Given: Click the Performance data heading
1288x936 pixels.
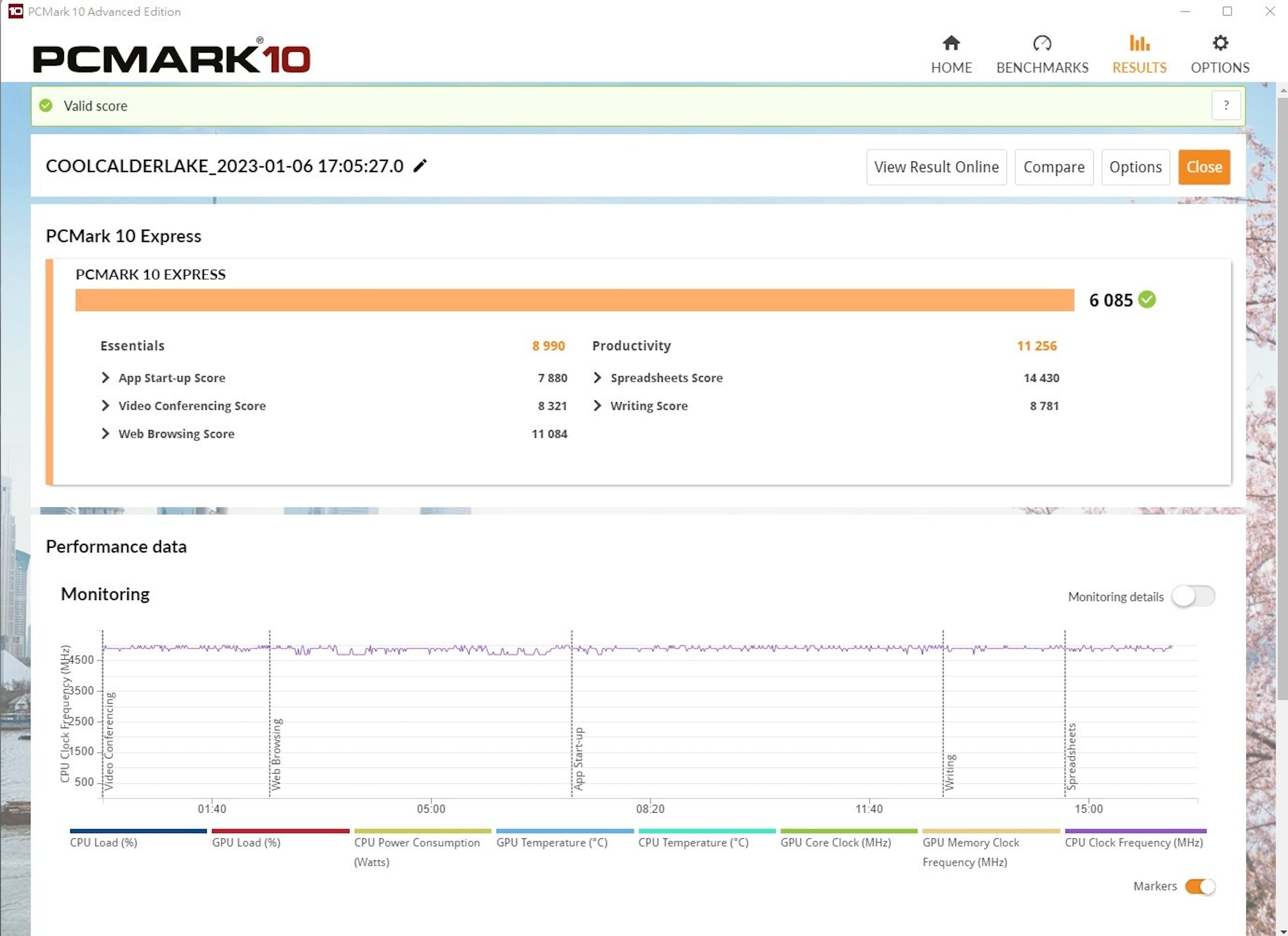Looking at the screenshot, I should [116, 546].
